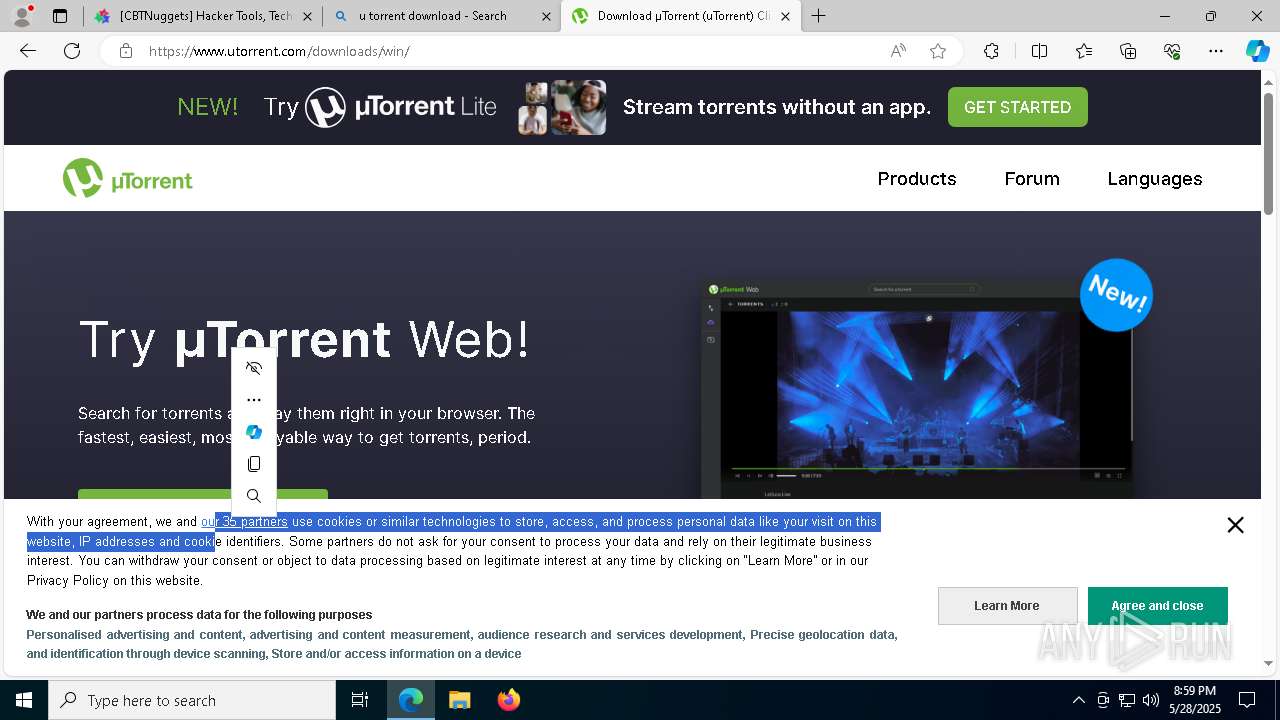Screen dimensions: 1280x720
Task: Click the Try µTorrent Web! heading
Action: coord(304,340)
